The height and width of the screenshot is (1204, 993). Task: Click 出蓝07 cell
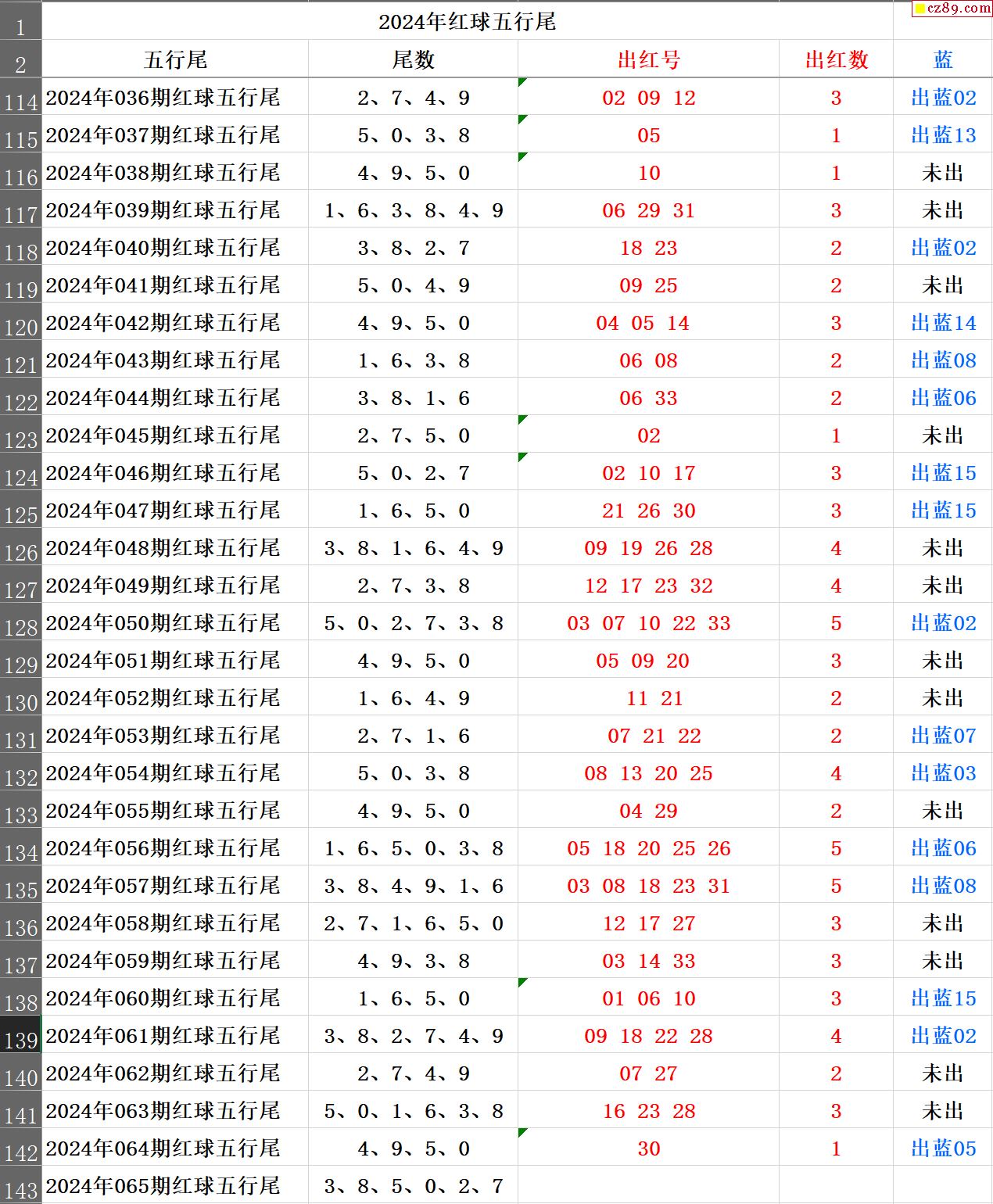pyautogui.click(x=943, y=735)
